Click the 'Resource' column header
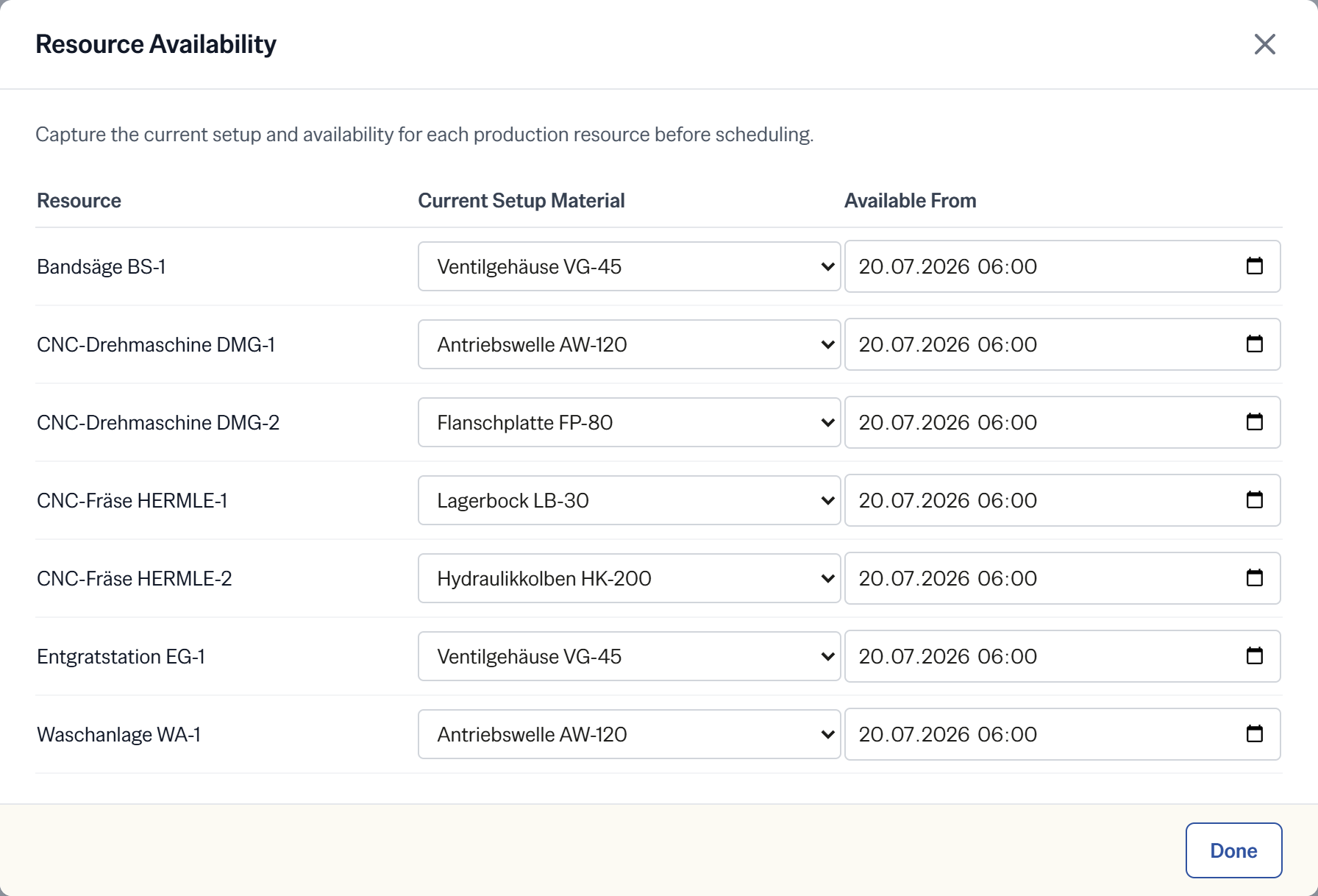The height and width of the screenshot is (896, 1318). pos(79,201)
